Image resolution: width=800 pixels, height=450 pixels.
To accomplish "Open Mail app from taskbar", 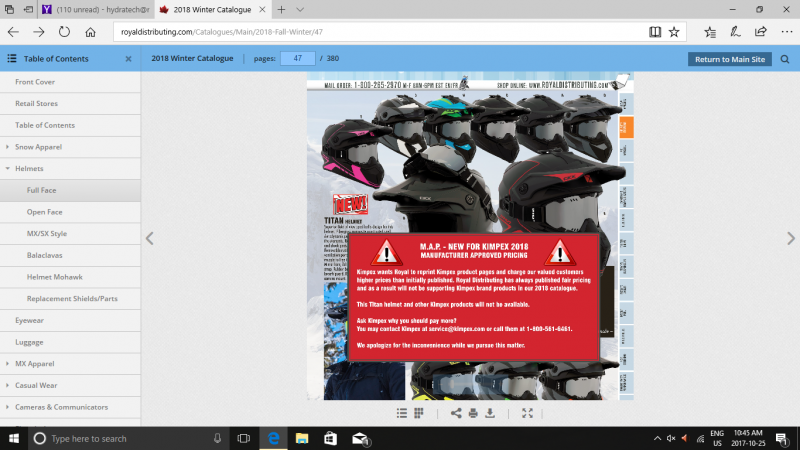I will click(360, 438).
